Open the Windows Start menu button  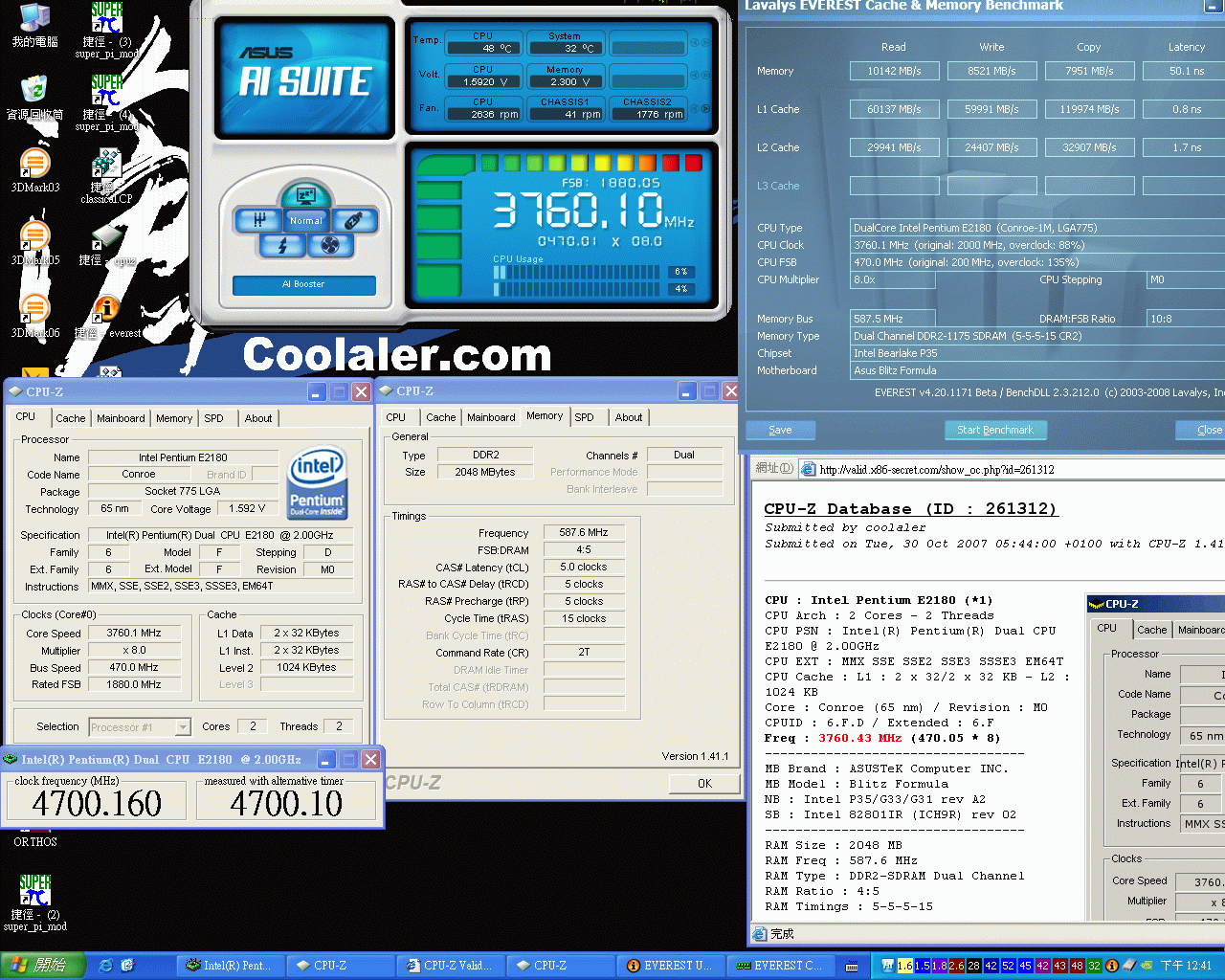(x=43, y=966)
